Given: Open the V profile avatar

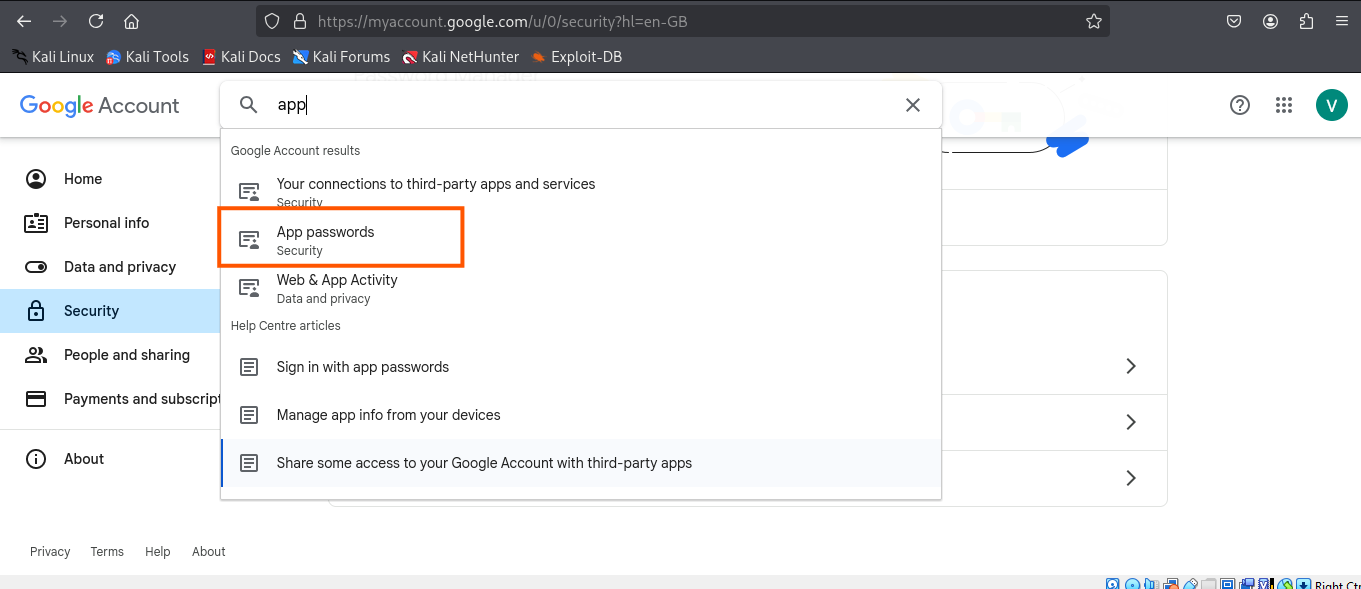Looking at the screenshot, I should (1331, 105).
